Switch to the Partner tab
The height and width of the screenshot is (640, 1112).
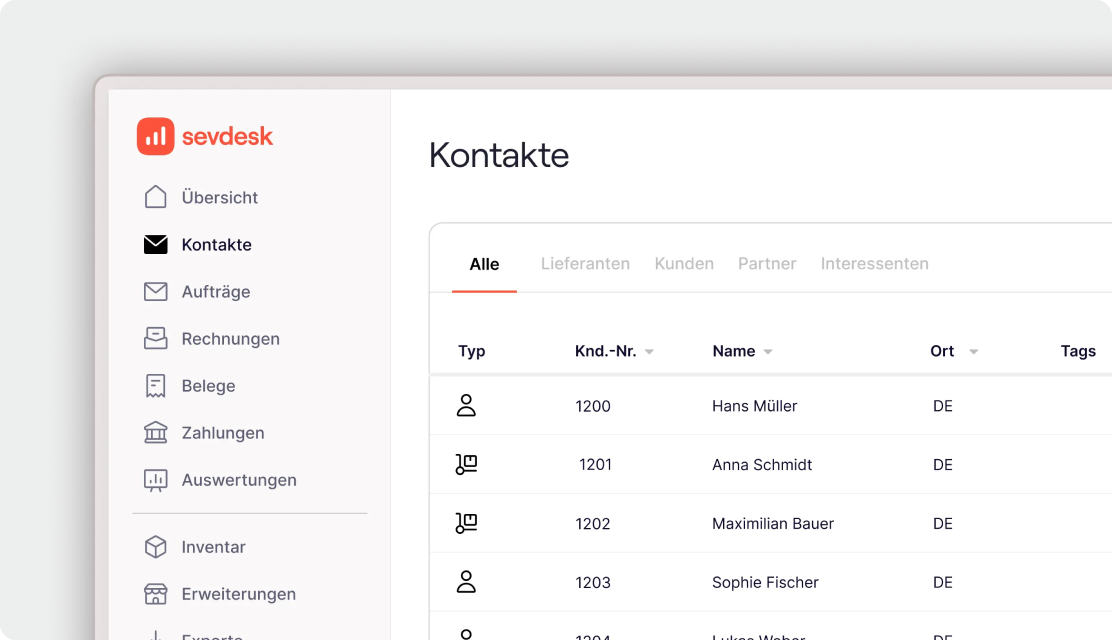(x=767, y=264)
